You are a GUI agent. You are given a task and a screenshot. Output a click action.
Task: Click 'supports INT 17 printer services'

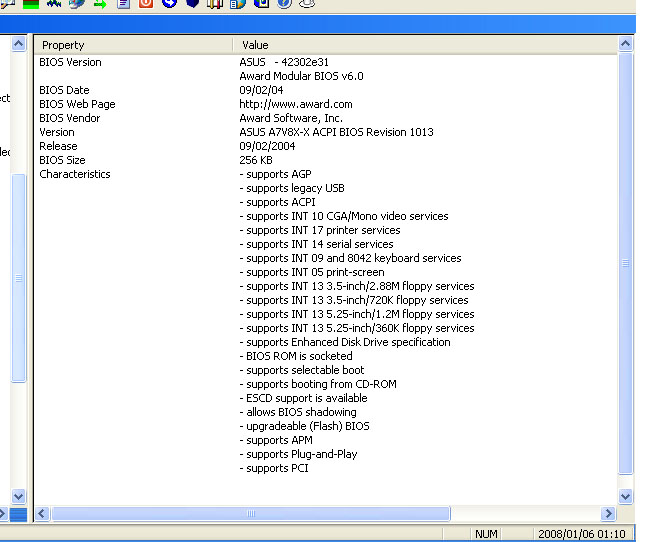(x=320, y=230)
